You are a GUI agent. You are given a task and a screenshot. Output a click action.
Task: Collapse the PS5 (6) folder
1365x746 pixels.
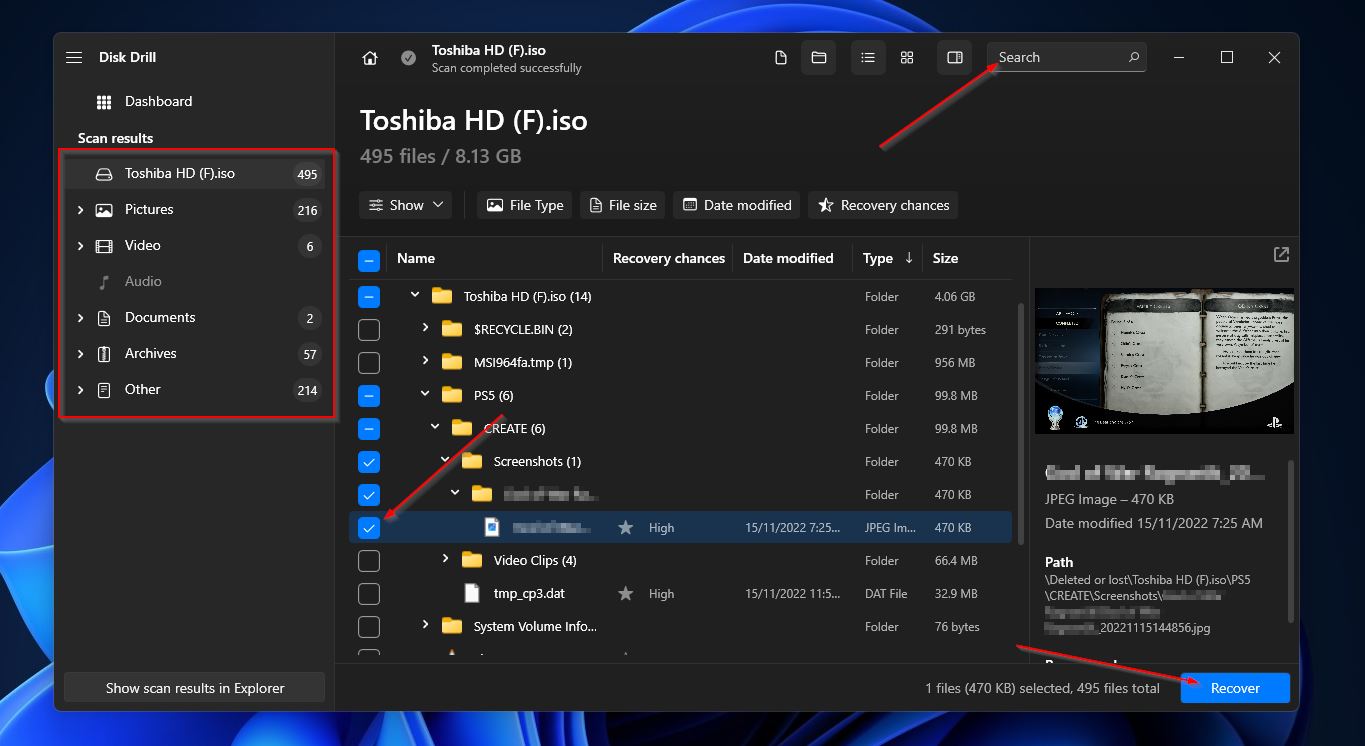point(425,394)
